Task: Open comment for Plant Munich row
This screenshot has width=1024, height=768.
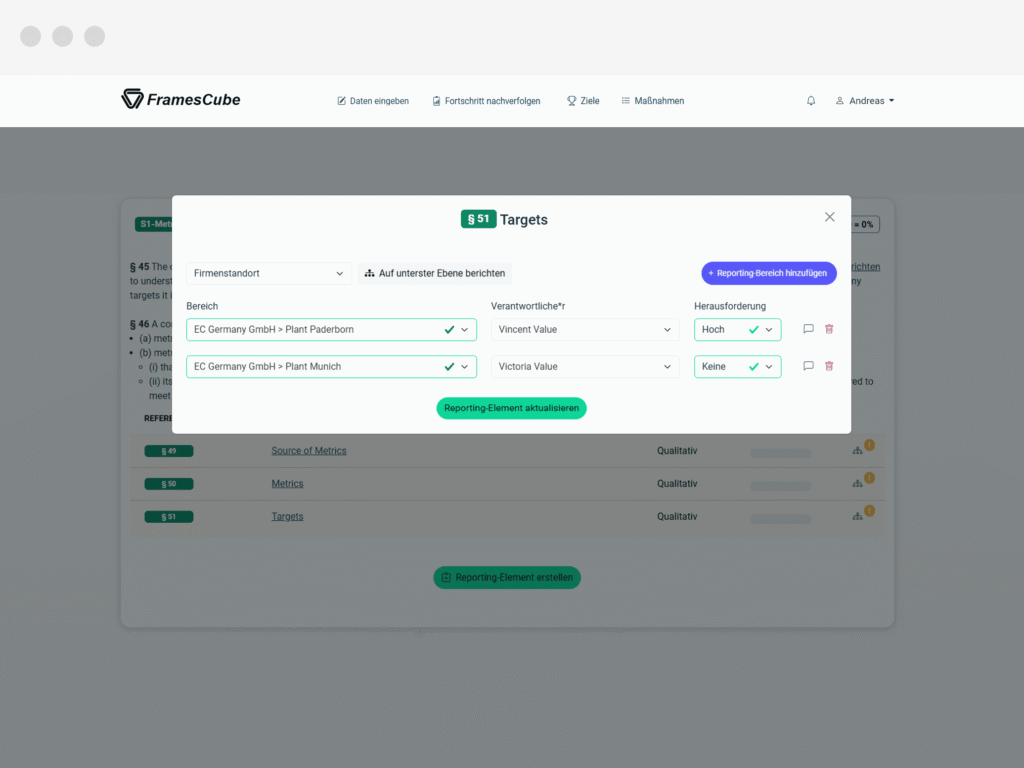Action: pyautogui.click(x=808, y=366)
